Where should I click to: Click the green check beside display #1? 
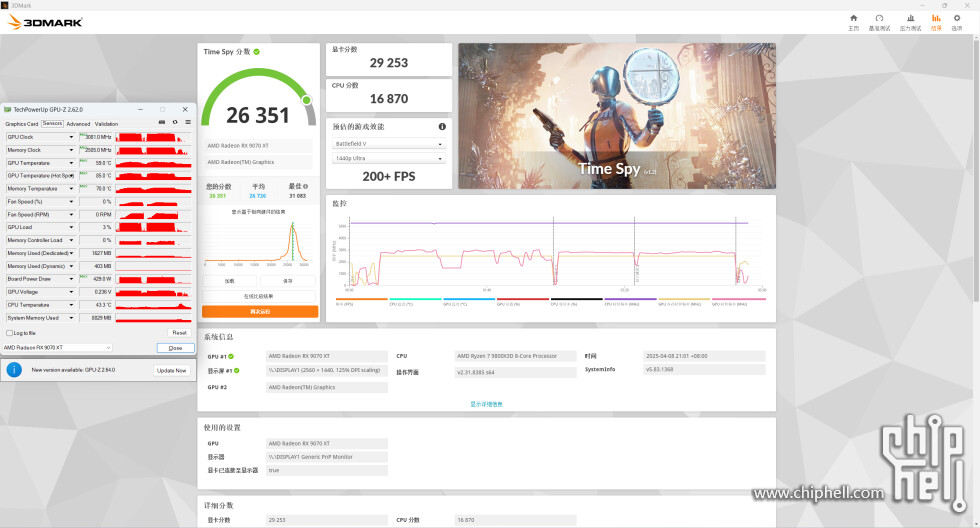[x=236, y=371]
